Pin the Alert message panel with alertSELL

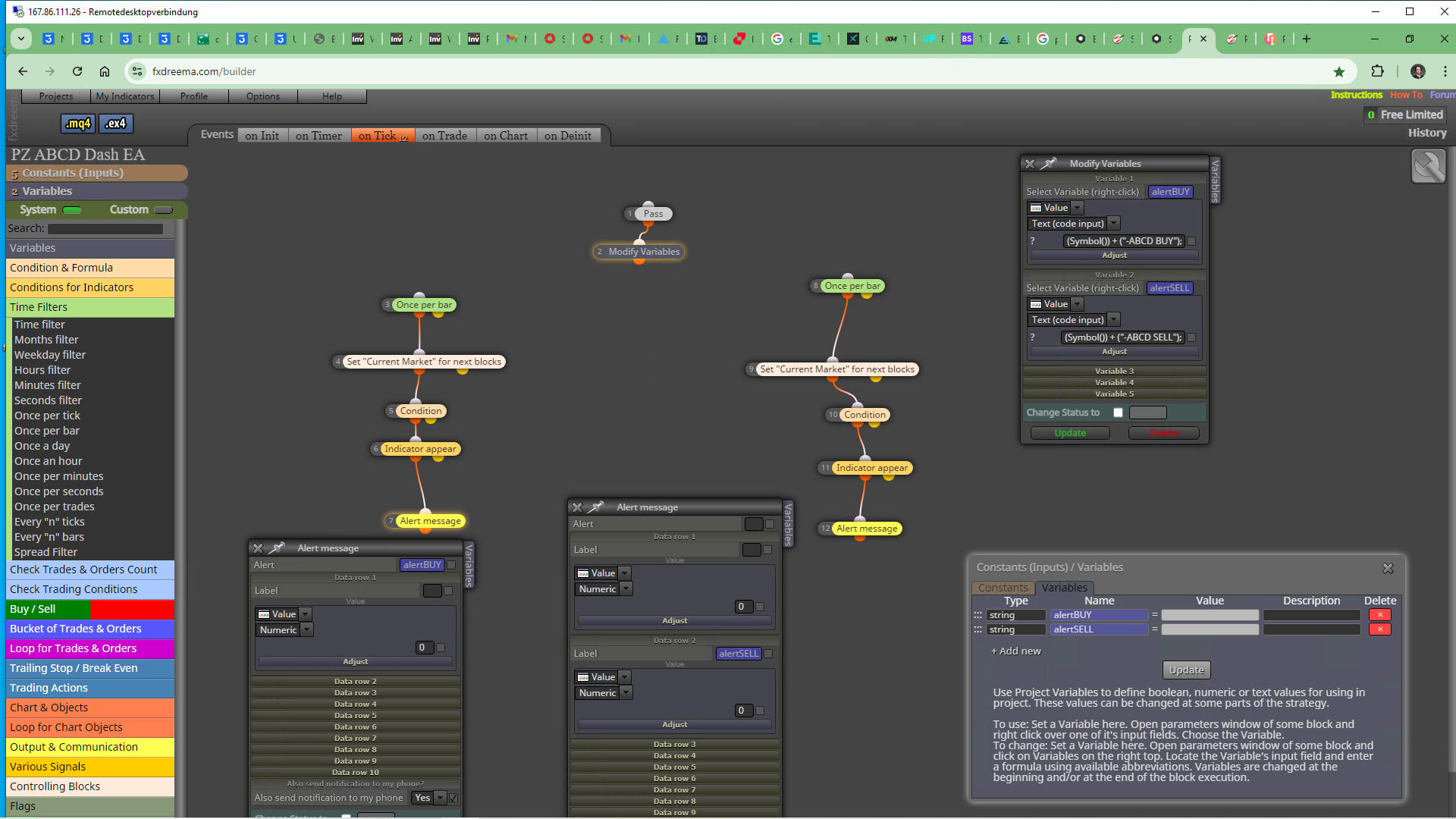[x=596, y=507]
